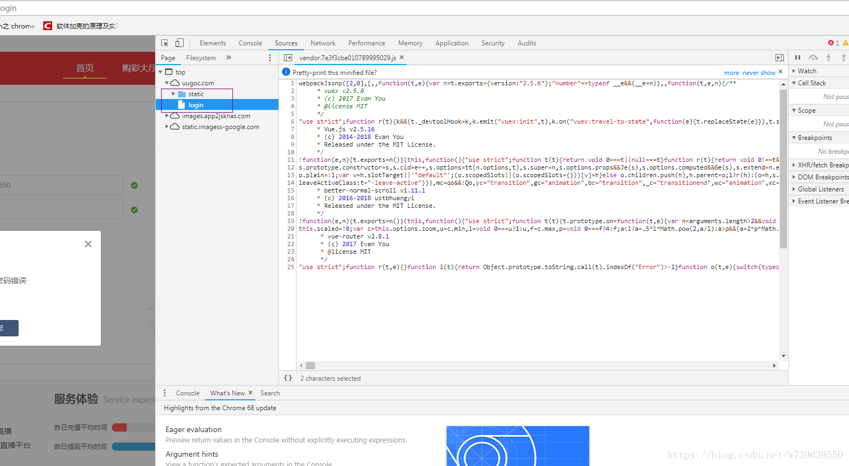The width and height of the screenshot is (849, 466).
Task: Expand static.imagess-google.com domain
Action: (167, 127)
